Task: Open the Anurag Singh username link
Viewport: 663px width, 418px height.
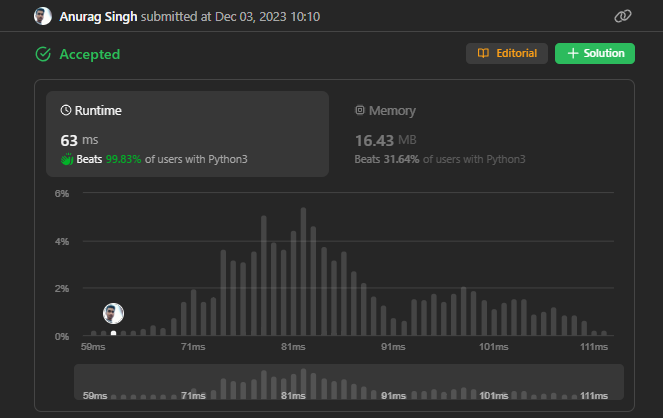Action: click(x=97, y=17)
